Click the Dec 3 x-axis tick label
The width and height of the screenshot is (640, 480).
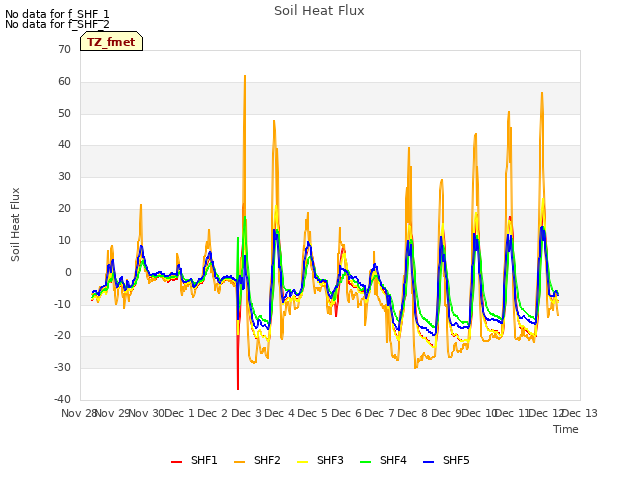(x=246, y=413)
